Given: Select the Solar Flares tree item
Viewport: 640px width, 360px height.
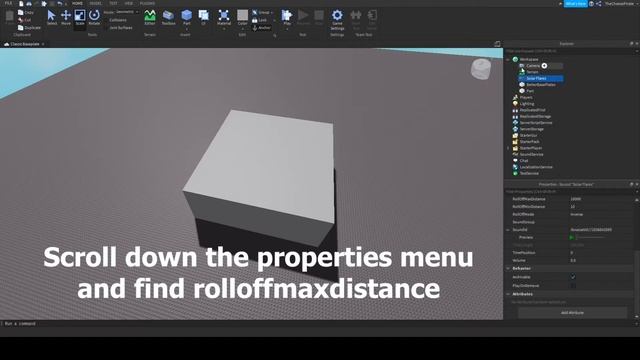Looking at the screenshot, I should (x=541, y=78).
